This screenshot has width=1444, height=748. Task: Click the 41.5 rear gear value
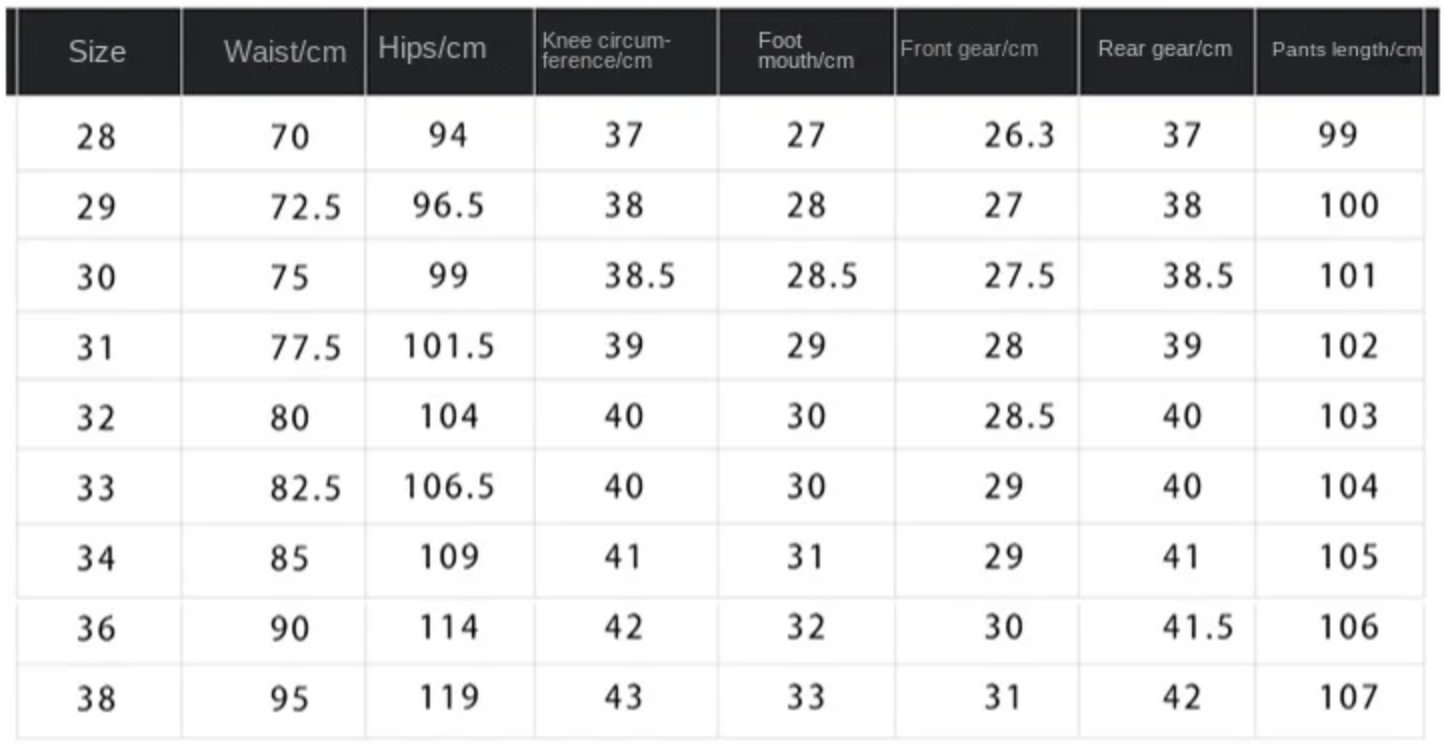[1197, 627]
